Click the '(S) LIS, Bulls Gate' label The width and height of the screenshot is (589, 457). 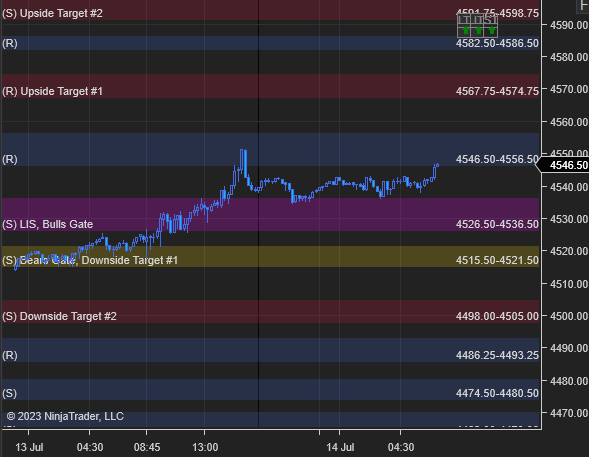pyautogui.click(x=47, y=224)
